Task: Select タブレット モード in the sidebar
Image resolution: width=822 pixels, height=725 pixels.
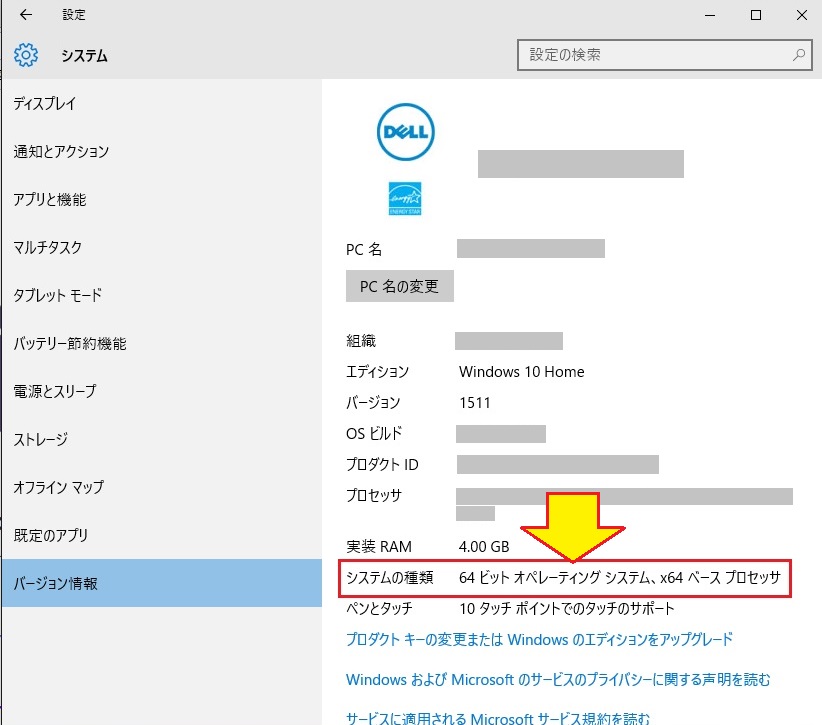Action: (x=58, y=296)
